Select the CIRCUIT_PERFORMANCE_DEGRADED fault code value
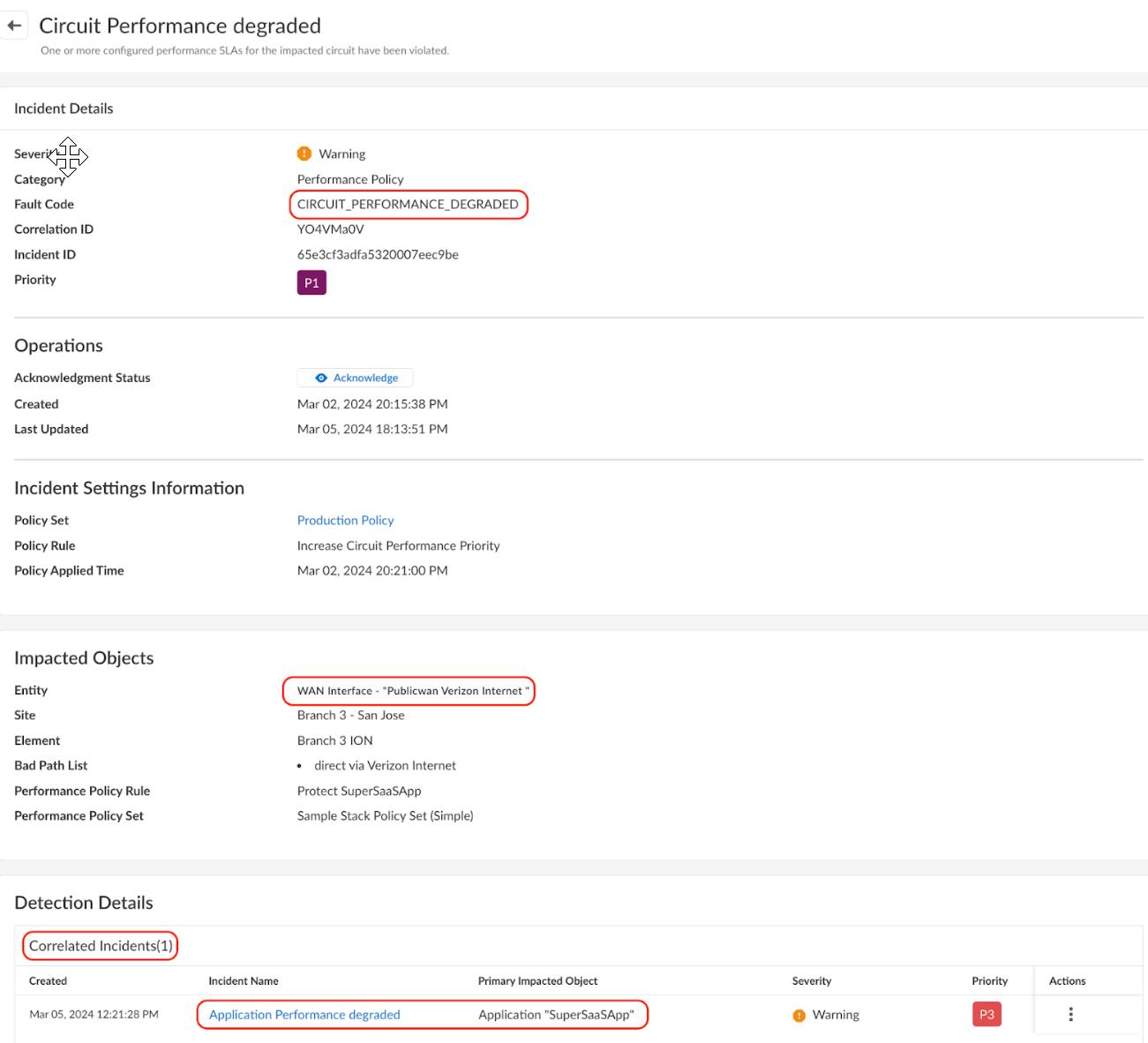This screenshot has height=1043, width=1148. coord(408,205)
